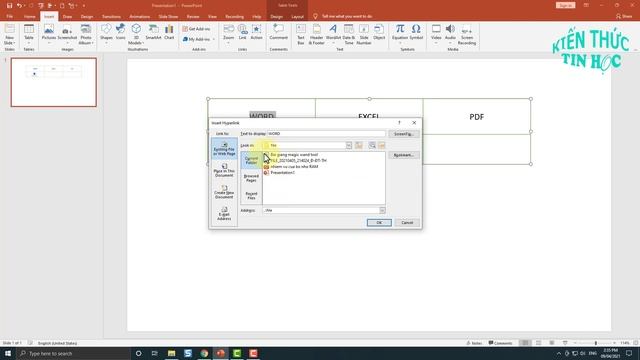Click the Bookmark button
Screen dimensions: 640x360
point(404,155)
